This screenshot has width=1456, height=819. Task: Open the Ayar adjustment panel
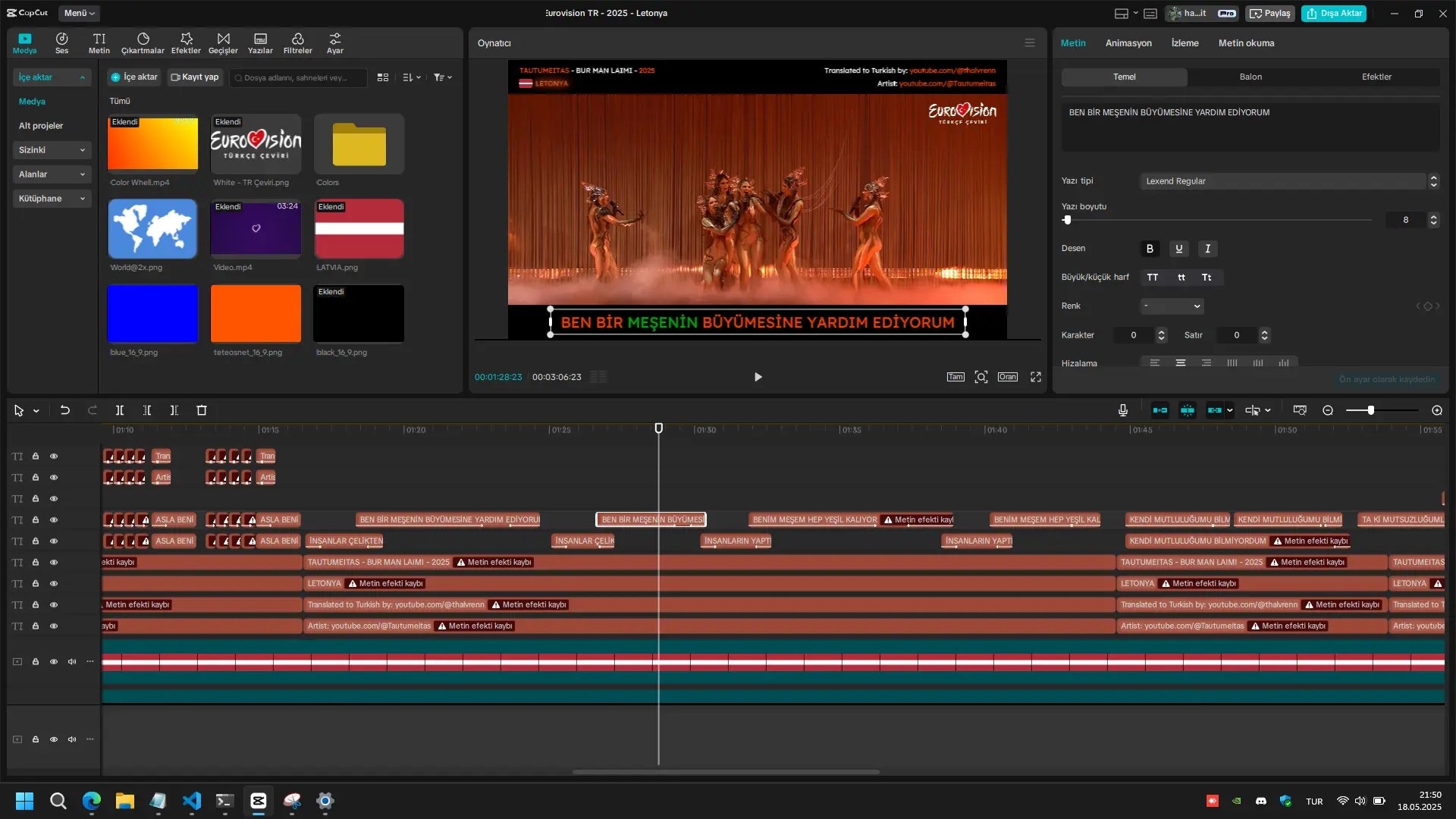pyautogui.click(x=334, y=43)
